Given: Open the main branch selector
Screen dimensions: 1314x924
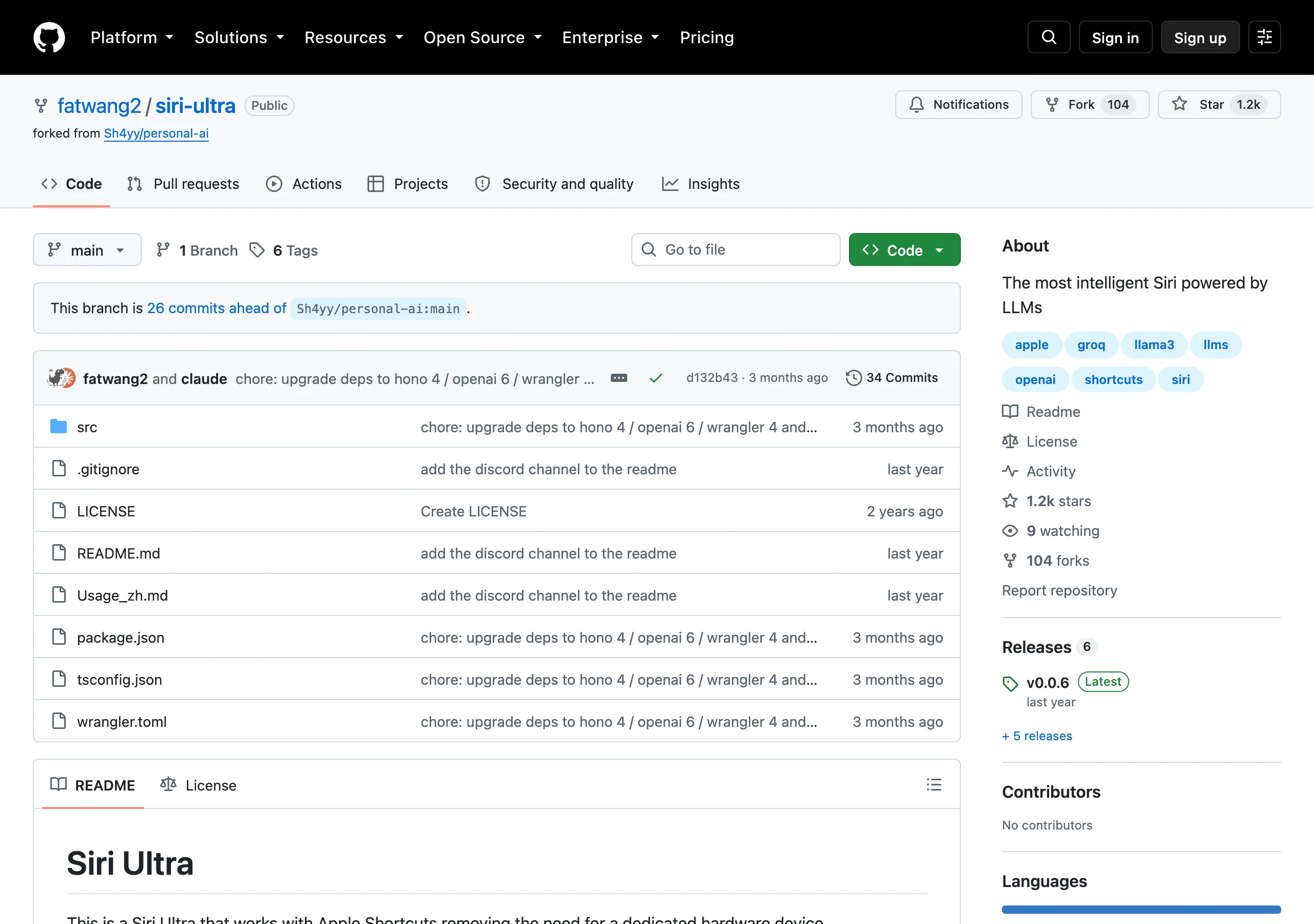Looking at the screenshot, I should click(87, 249).
